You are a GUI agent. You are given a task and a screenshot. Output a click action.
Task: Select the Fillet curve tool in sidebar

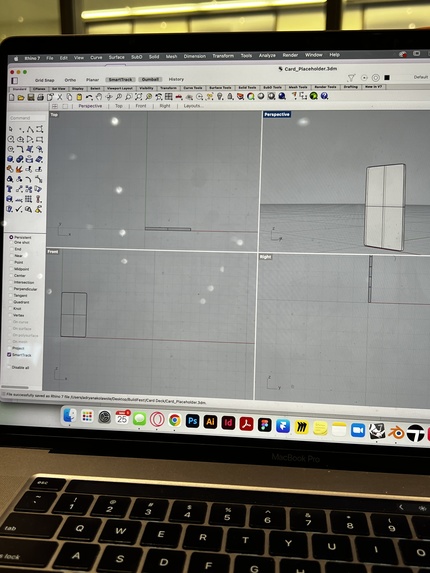(20, 149)
